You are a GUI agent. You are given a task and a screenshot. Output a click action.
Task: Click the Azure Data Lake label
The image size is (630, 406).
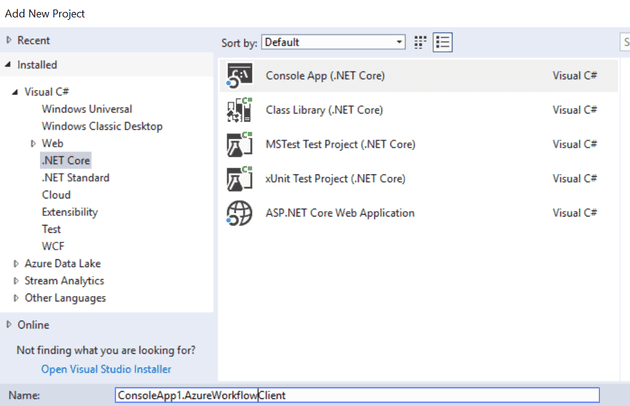coord(63,264)
